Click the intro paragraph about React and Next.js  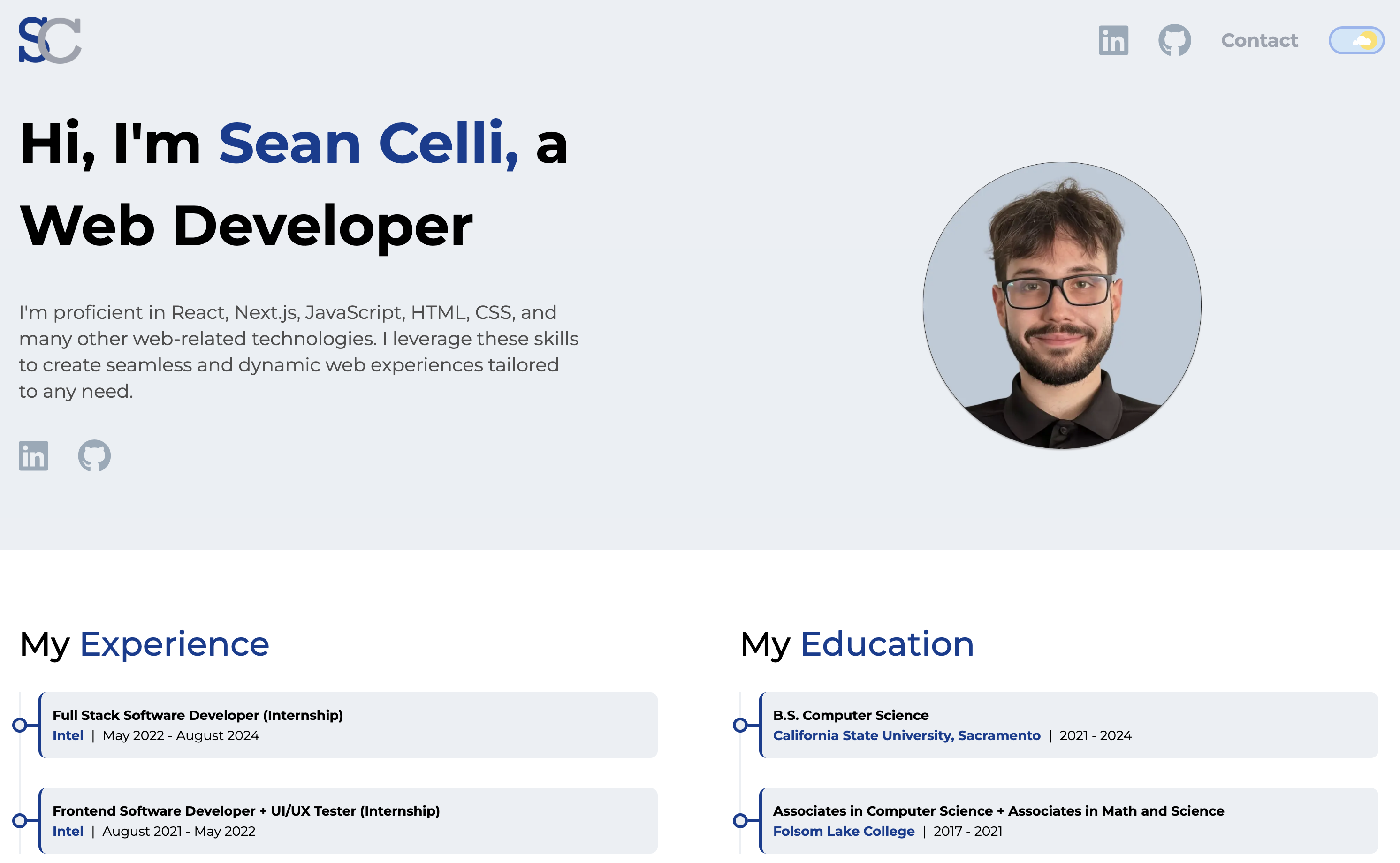[x=298, y=352]
